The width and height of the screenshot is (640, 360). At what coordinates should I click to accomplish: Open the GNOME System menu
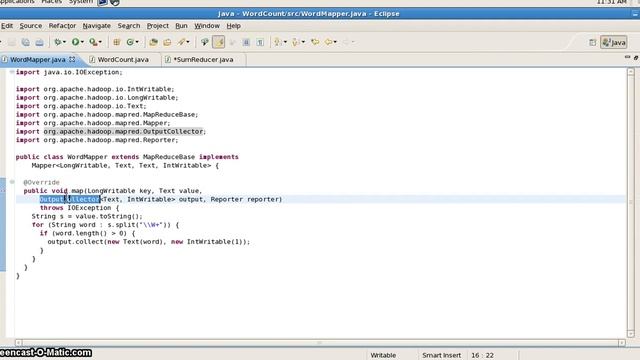[x=80, y=2]
